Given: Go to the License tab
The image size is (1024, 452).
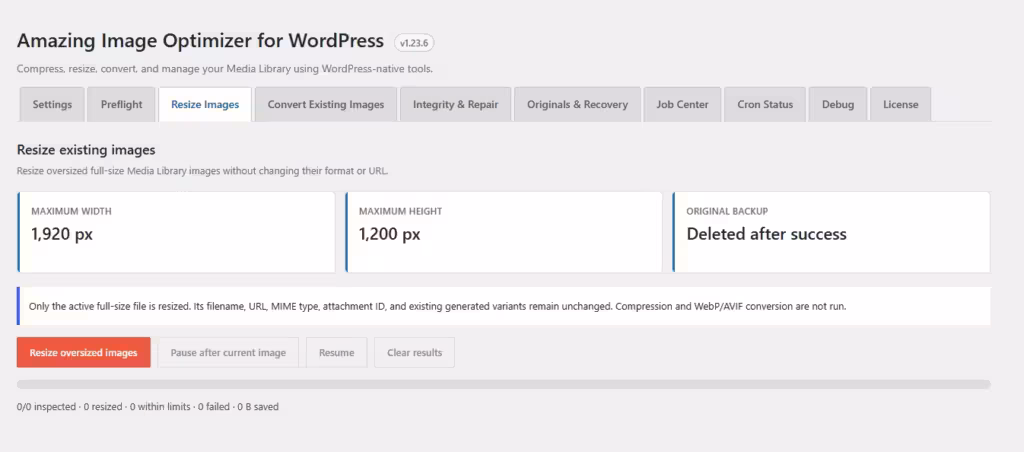Looking at the screenshot, I should [x=901, y=105].
